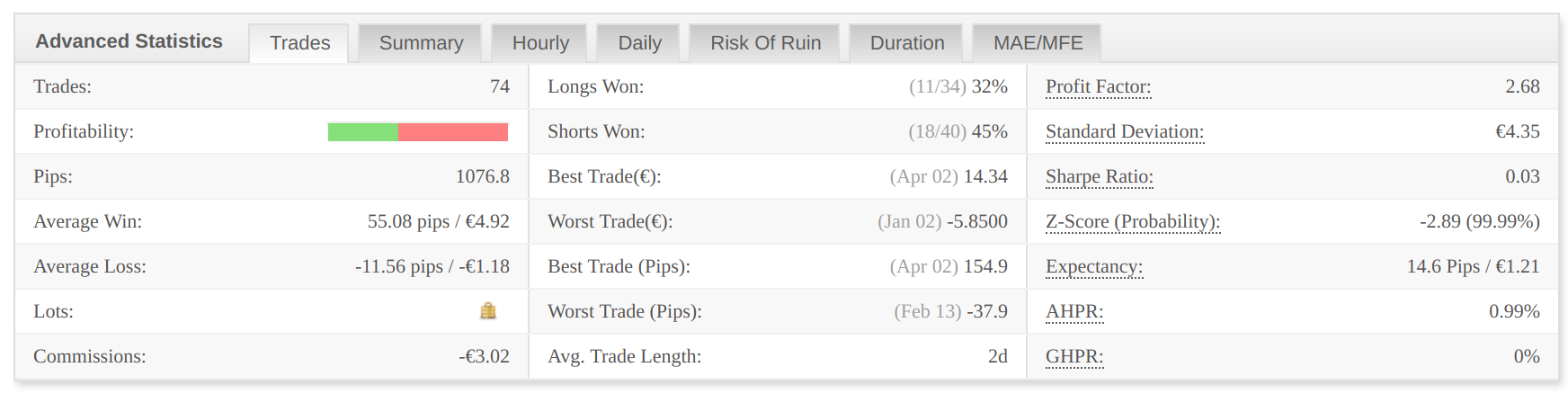
Task: Click the Sharpe Ratio label
Action: pos(1099,177)
